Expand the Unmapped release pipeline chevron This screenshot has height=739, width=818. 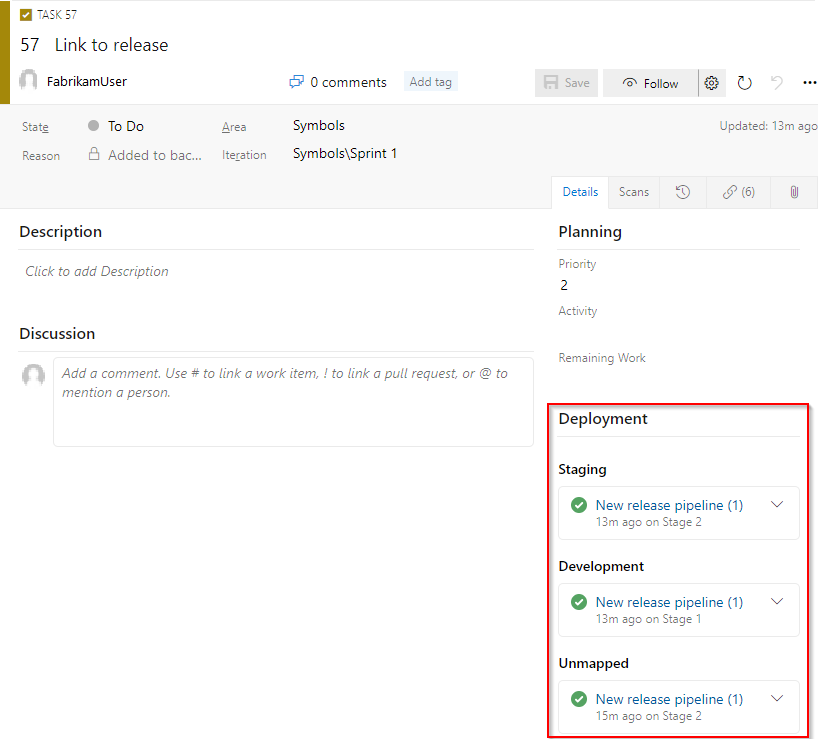(777, 699)
